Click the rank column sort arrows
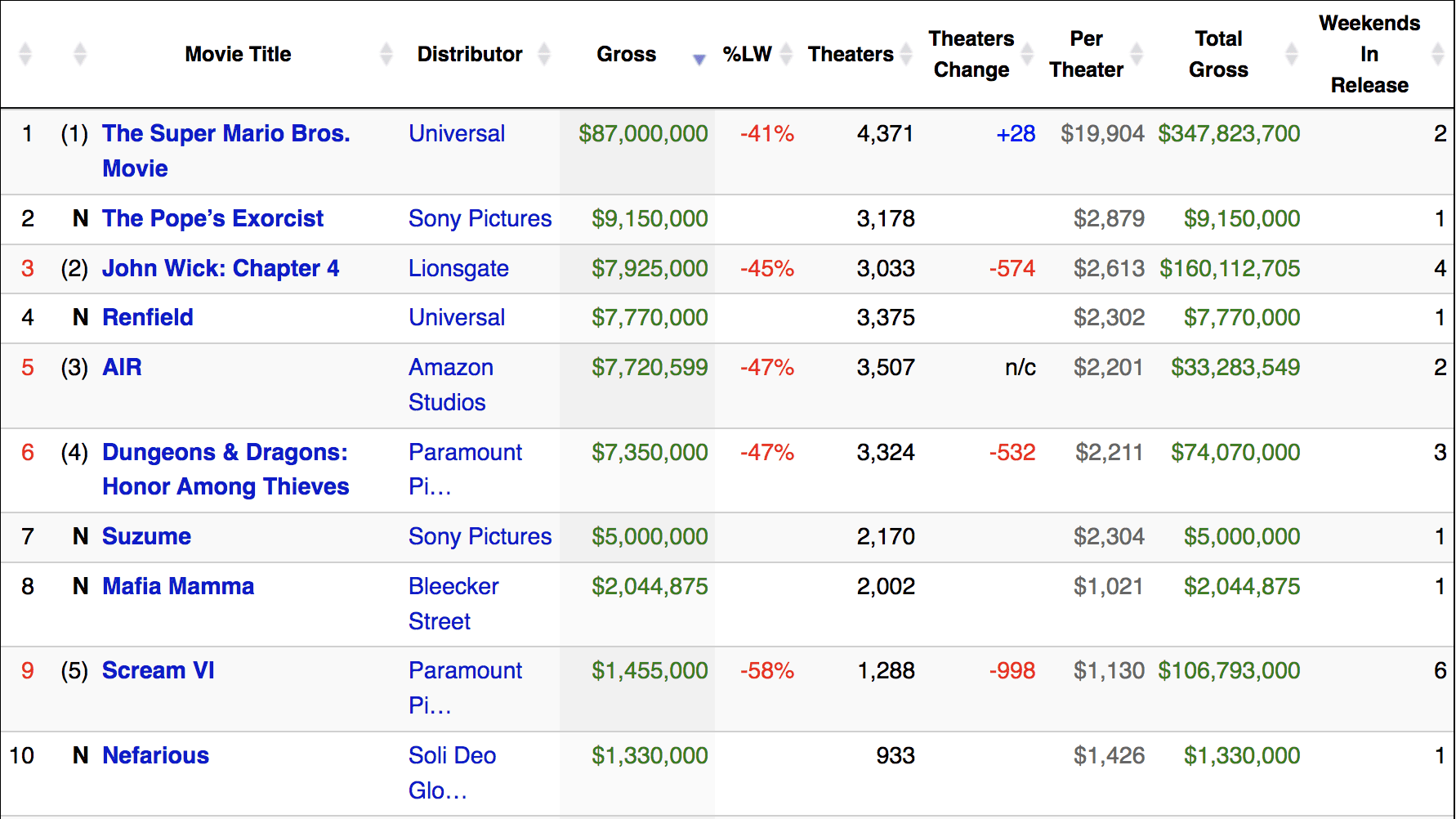This screenshot has height=819, width=1456. pyautogui.click(x=25, y=54)
